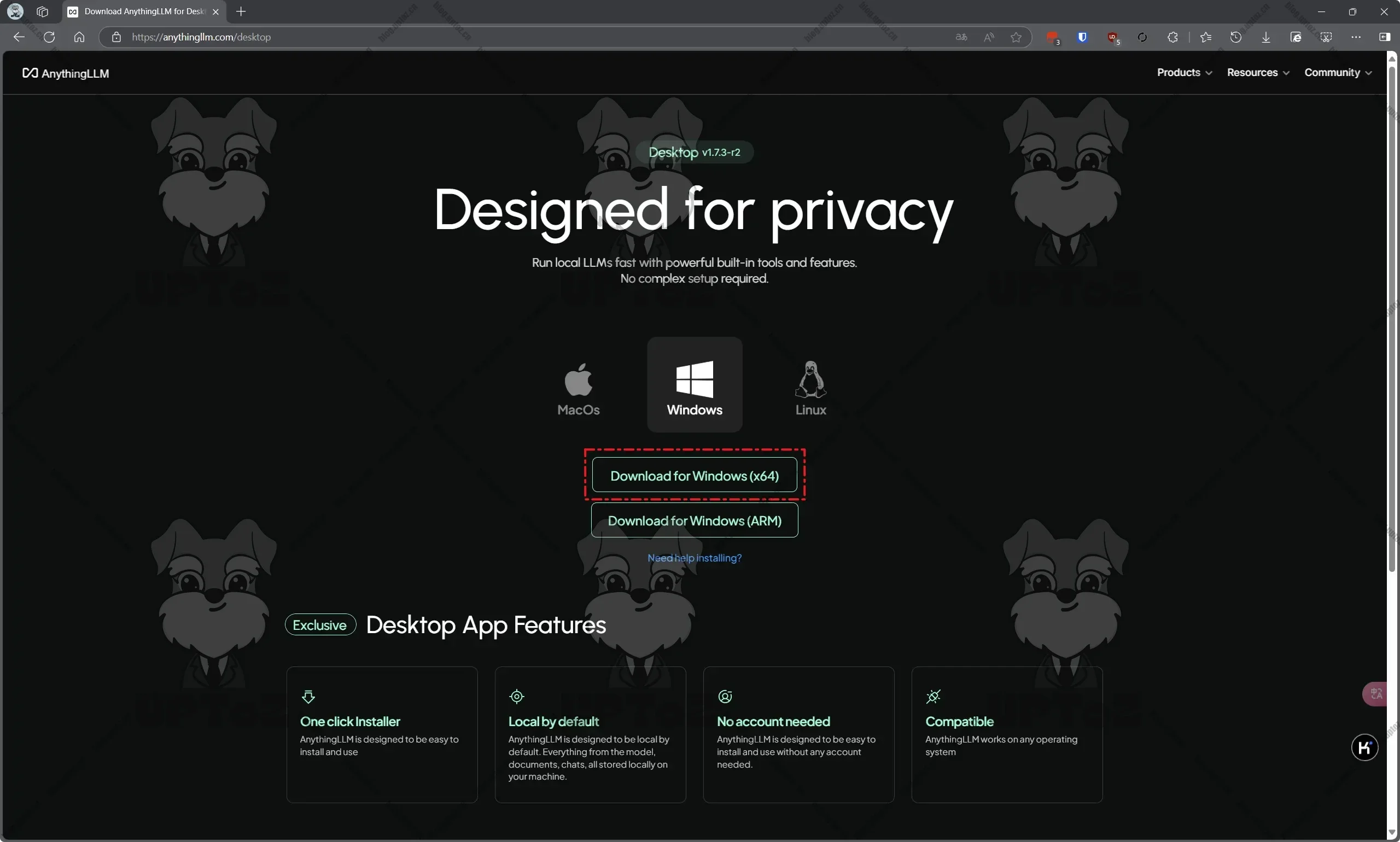Click the pink translate floating button
1400x842 pixels.
[1375, 693]
